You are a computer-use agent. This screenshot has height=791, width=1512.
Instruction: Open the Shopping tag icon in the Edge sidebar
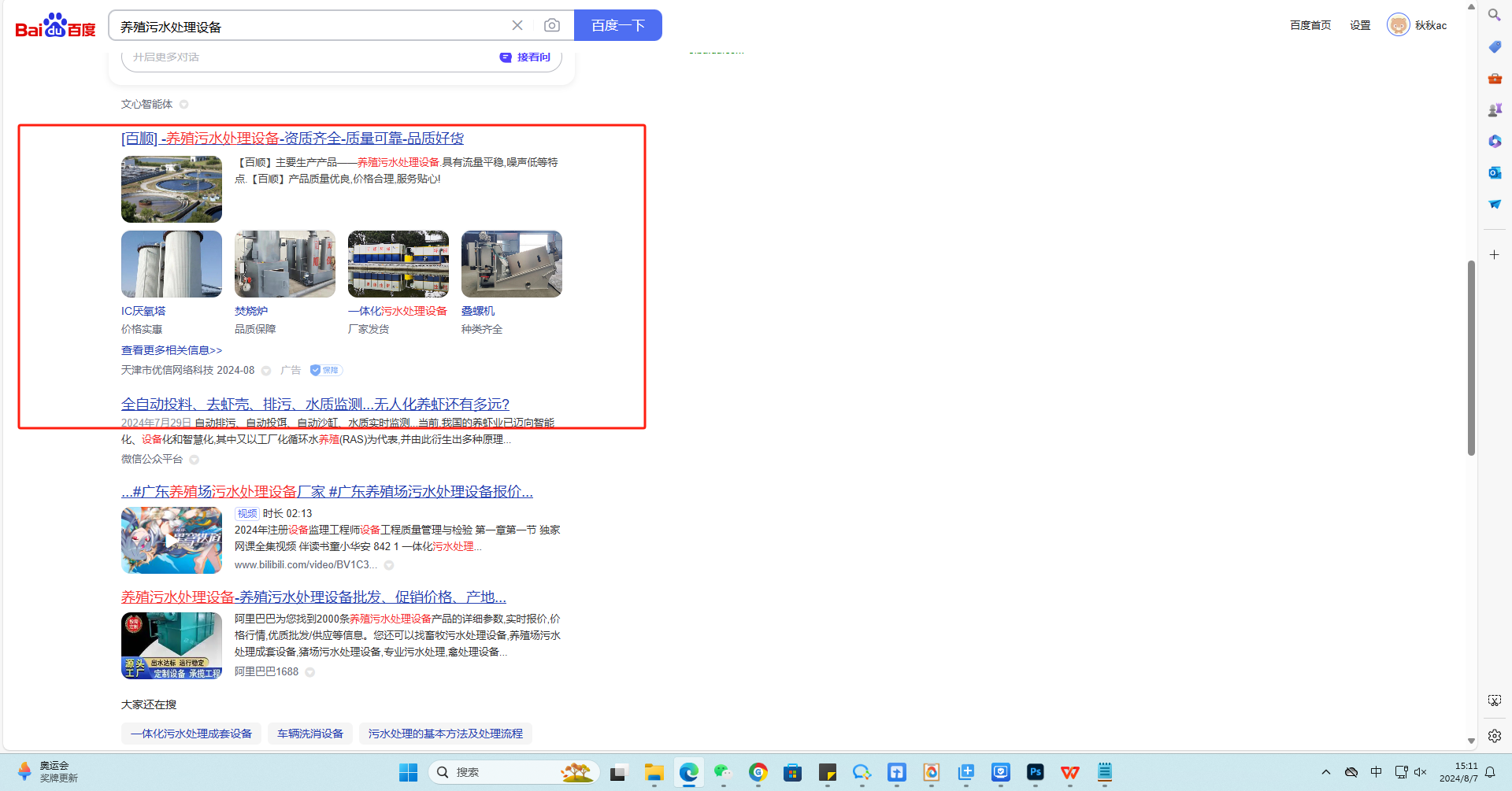point(1494,47)
